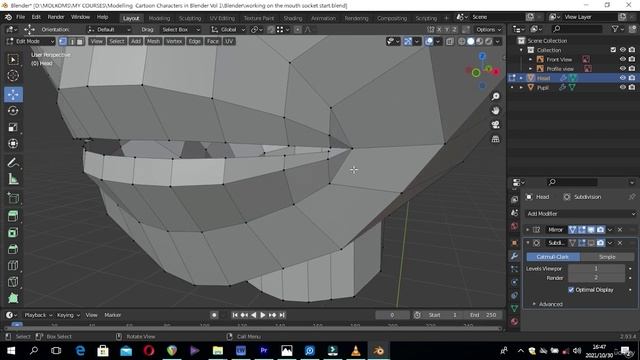This screenshot has width=640, height=360.
Task: Select the Poly Build tool
Action: 13,298
